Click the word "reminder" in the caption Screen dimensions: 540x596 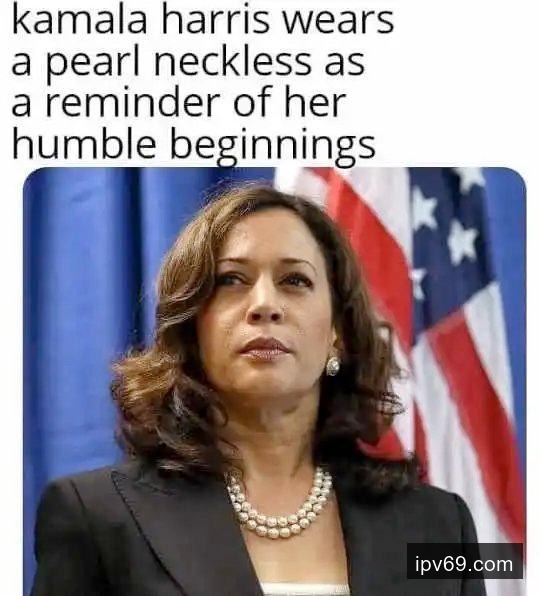[x=133, y=103]
